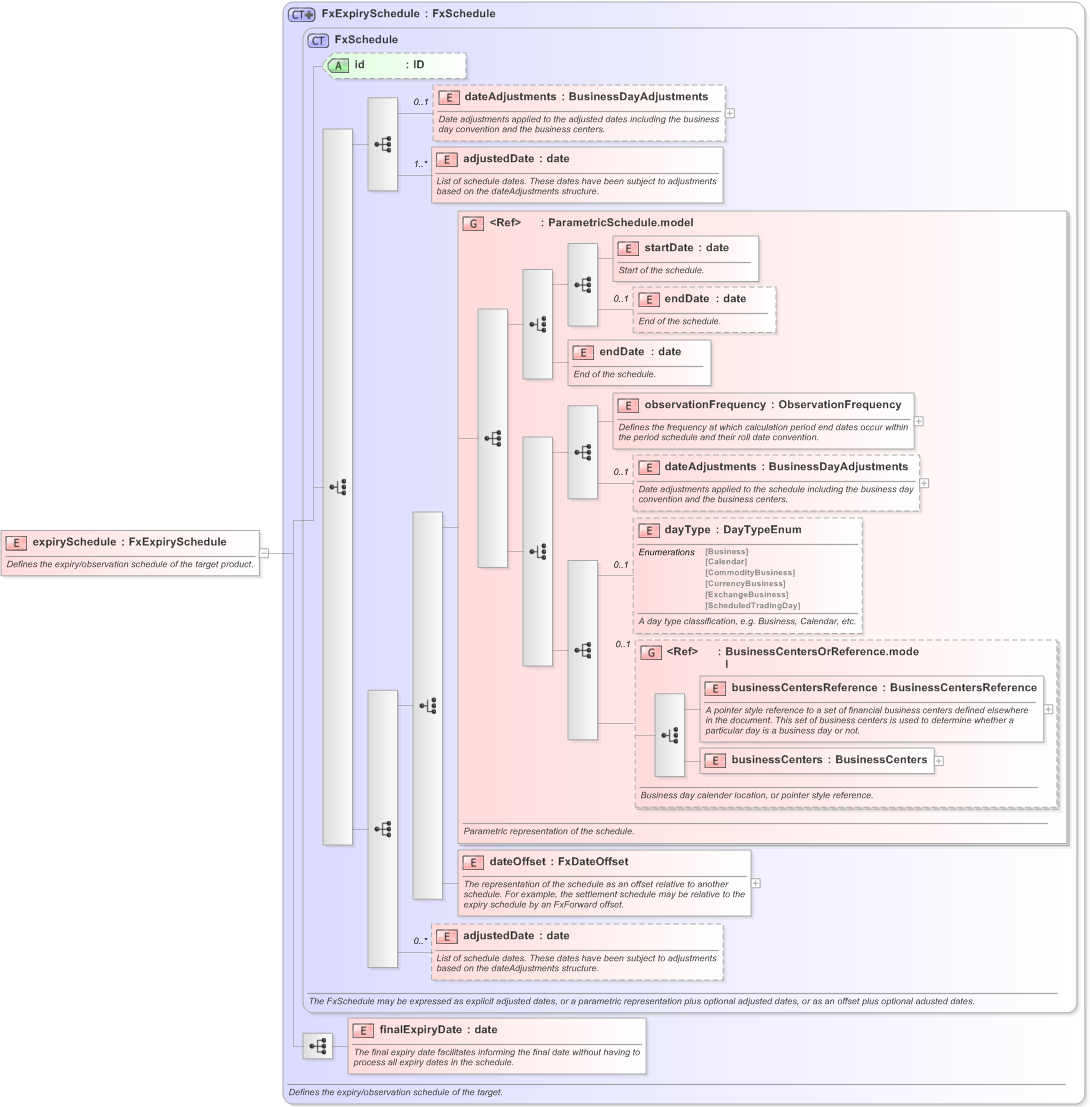Viewport: 1090px width, 1107px height.
Task: Open the businessCenters : BusinessCenters label
Action: pos(829,760)
